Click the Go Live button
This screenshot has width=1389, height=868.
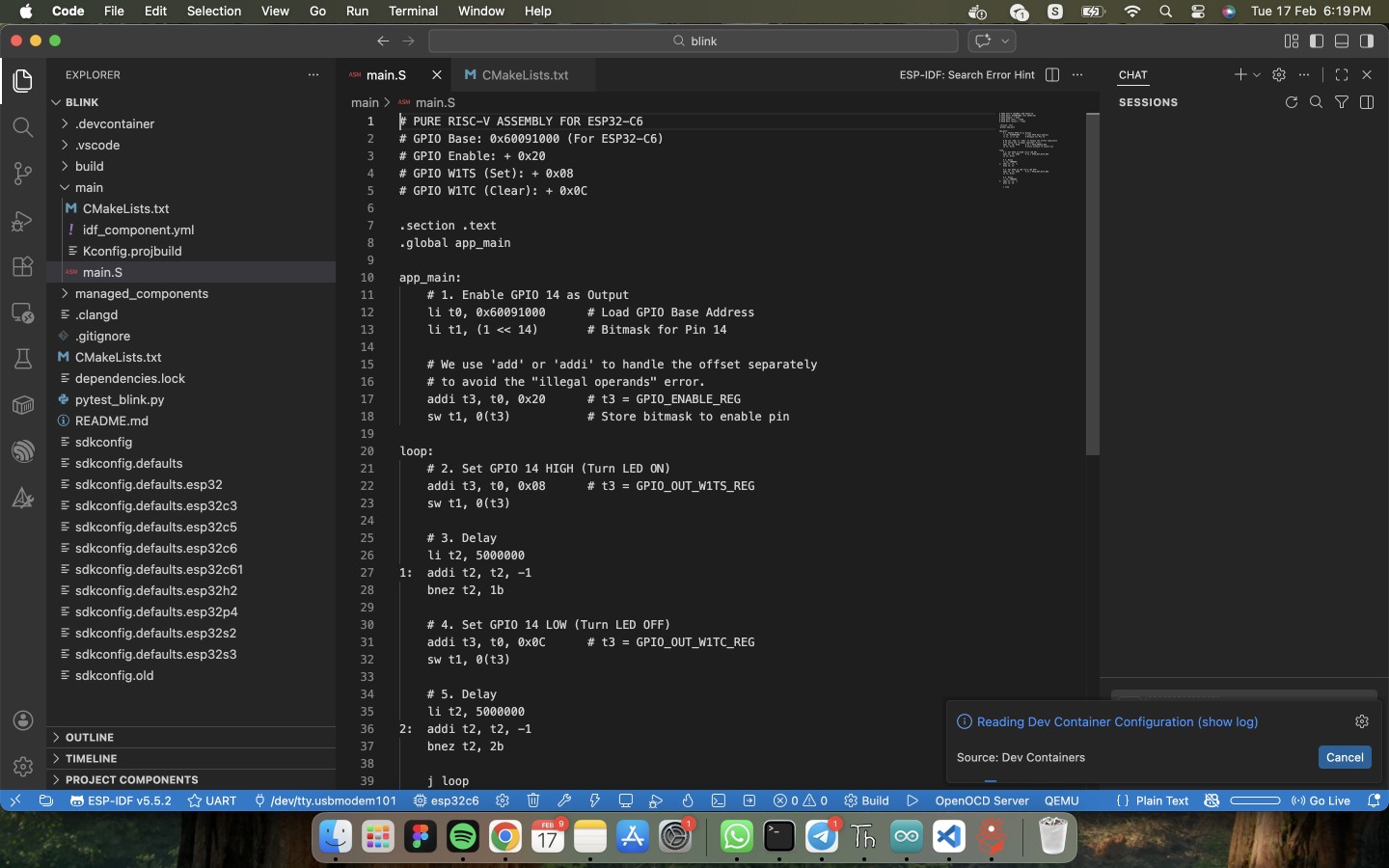pos(1321,800)
